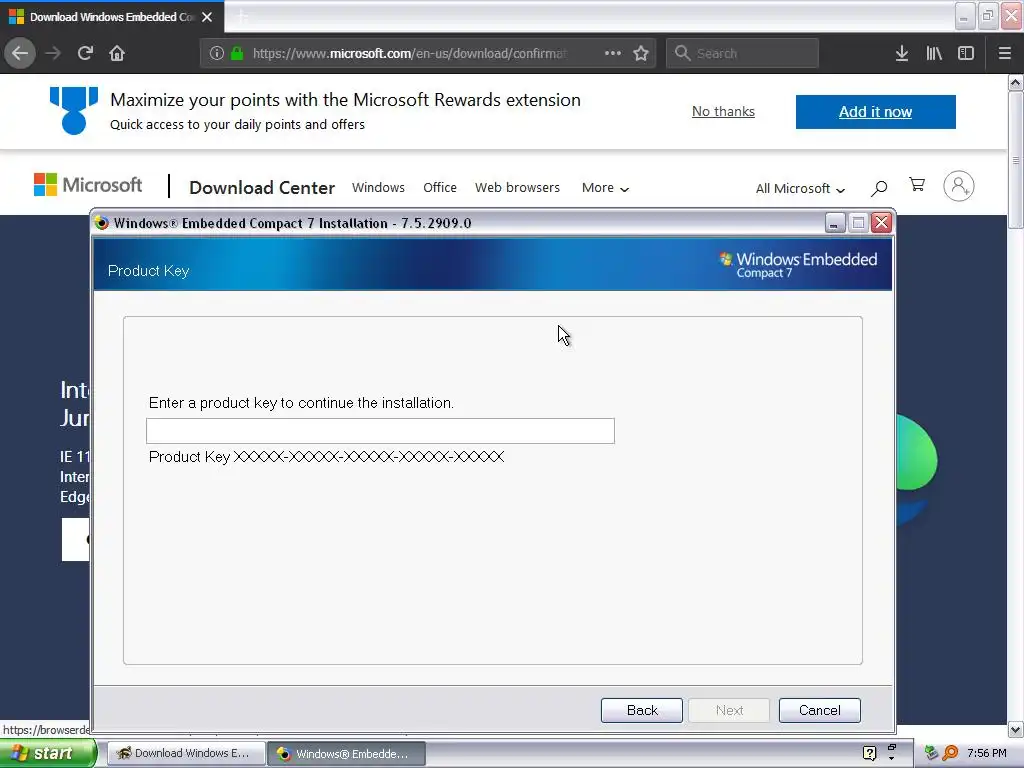The width and height of the screenshot is (1024, 768).
Task: Close the Download Windows Embedded tab
Action: [x=207, y=17]
